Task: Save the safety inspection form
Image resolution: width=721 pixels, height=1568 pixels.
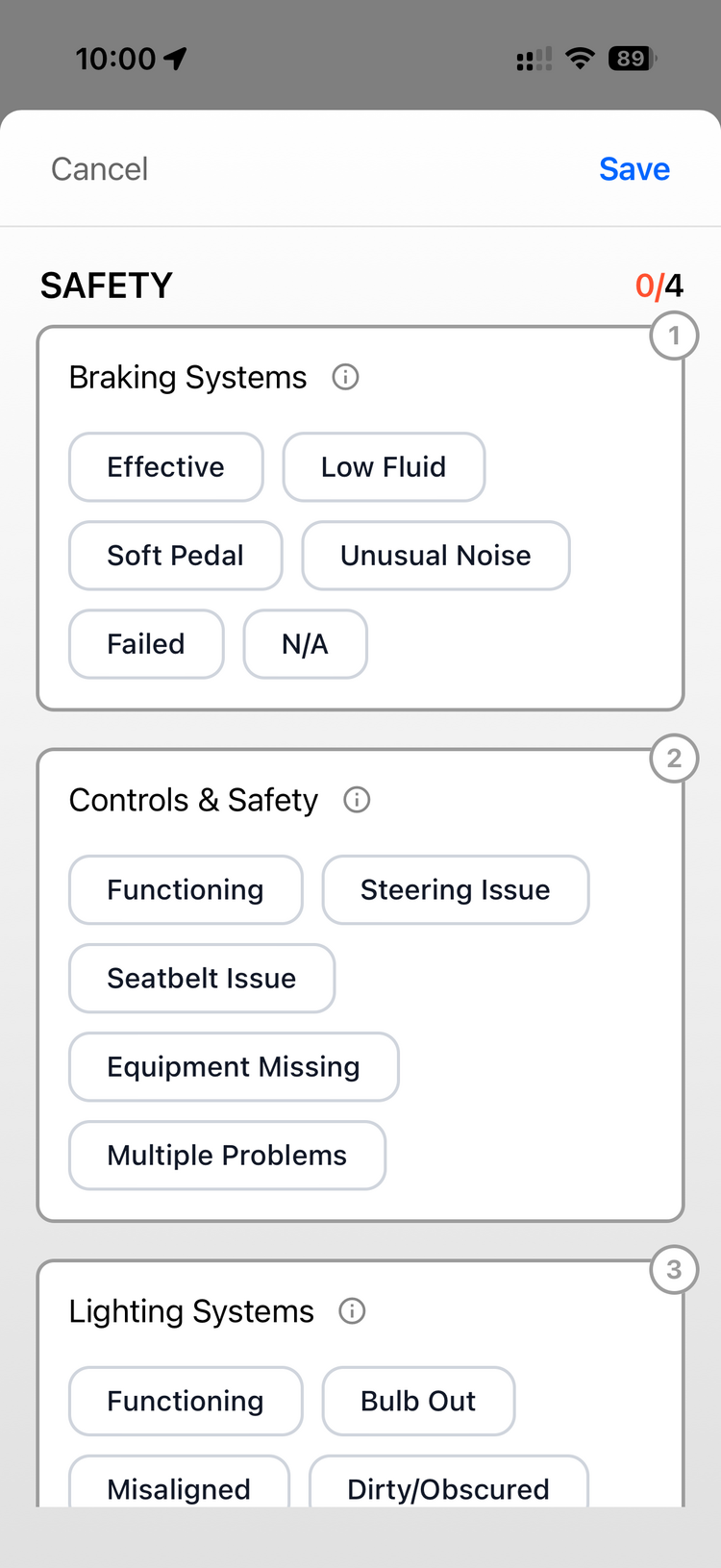Action: [x=634, y=168]
